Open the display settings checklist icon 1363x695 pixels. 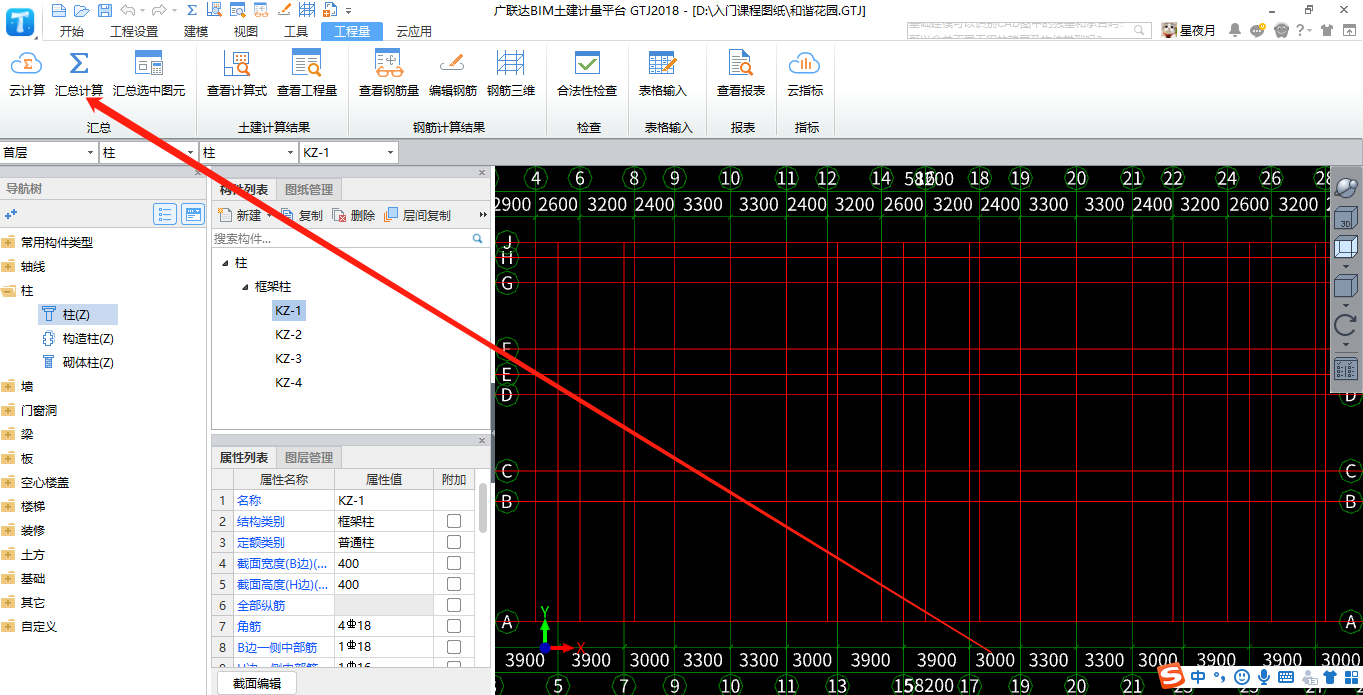[1346, 368]
